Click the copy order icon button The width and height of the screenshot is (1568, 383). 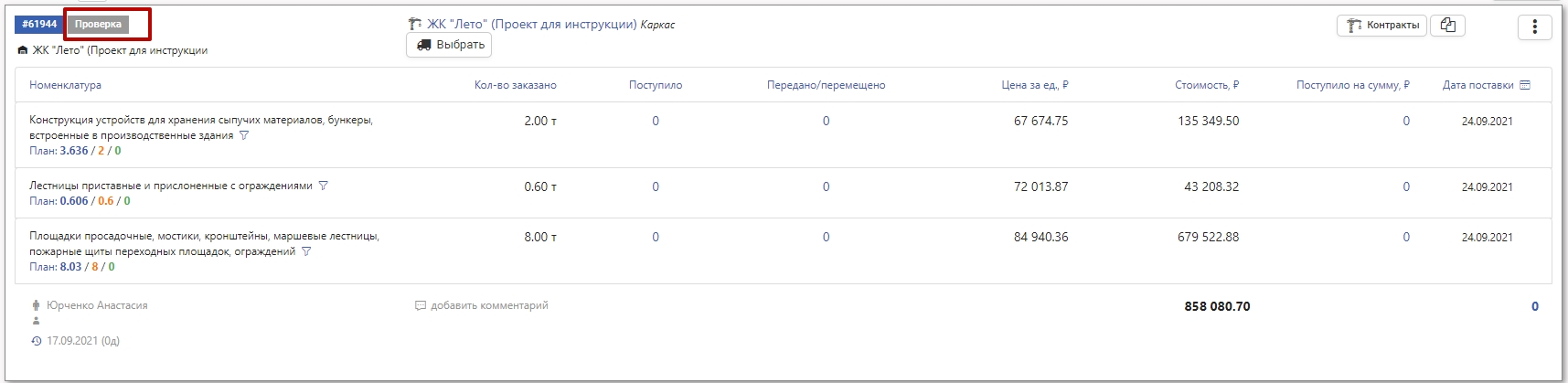[x=1447, y=26]
